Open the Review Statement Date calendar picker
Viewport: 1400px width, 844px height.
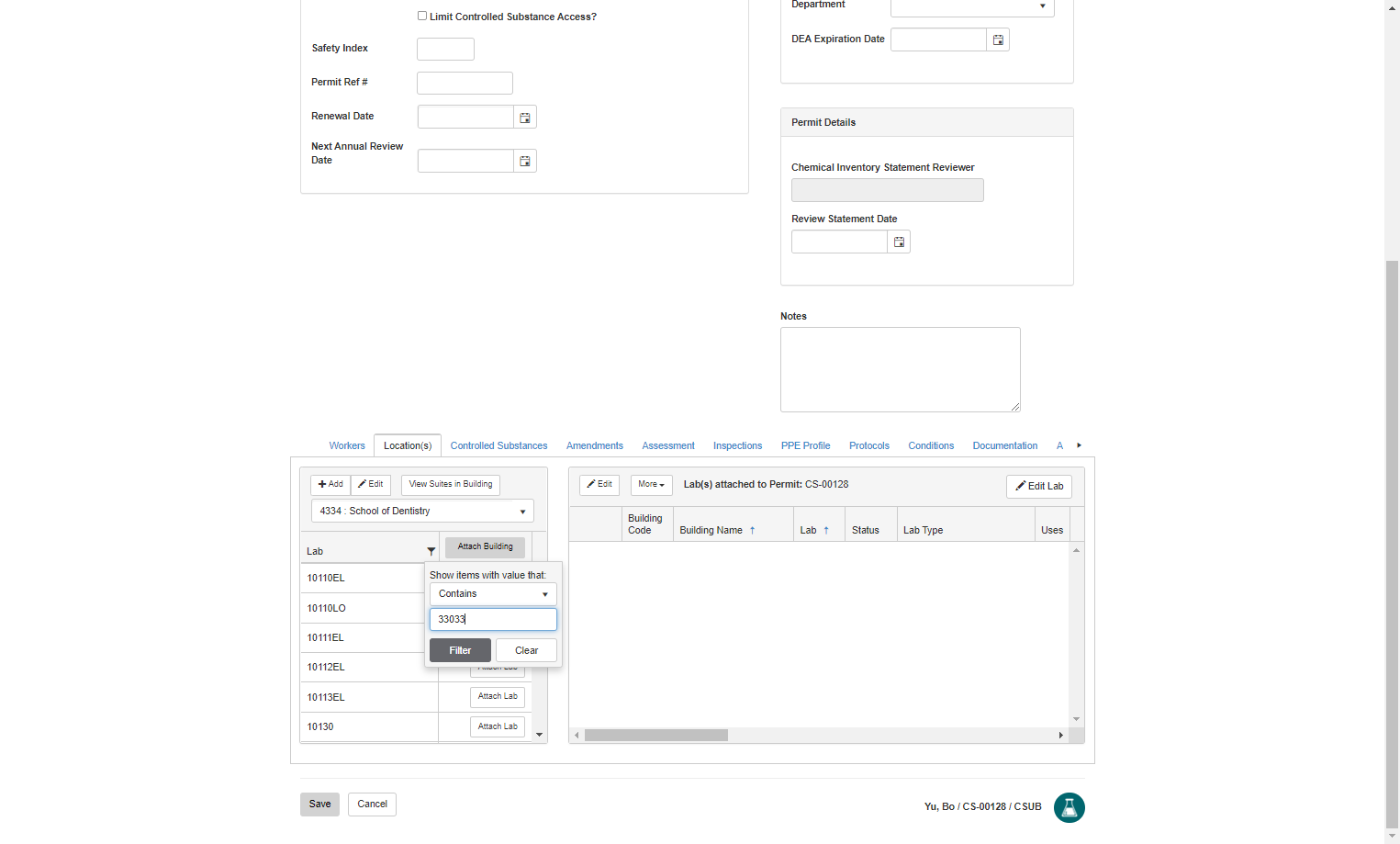click(899, 242)
